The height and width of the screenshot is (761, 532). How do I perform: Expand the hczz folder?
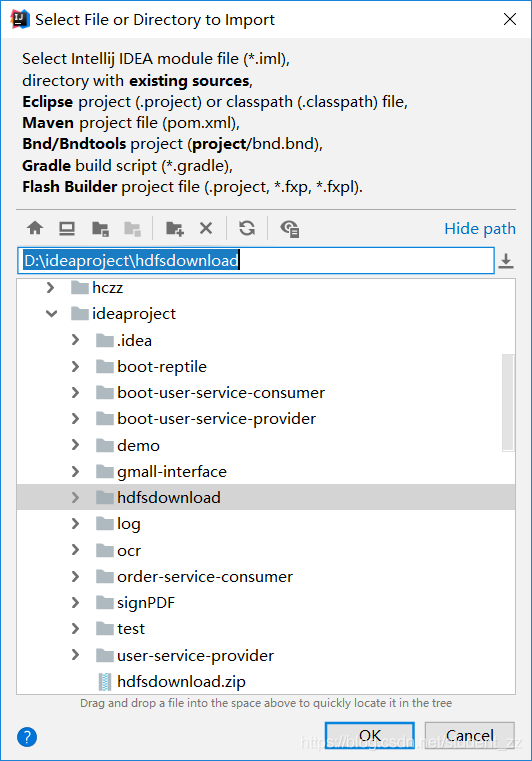coord(50,287)
